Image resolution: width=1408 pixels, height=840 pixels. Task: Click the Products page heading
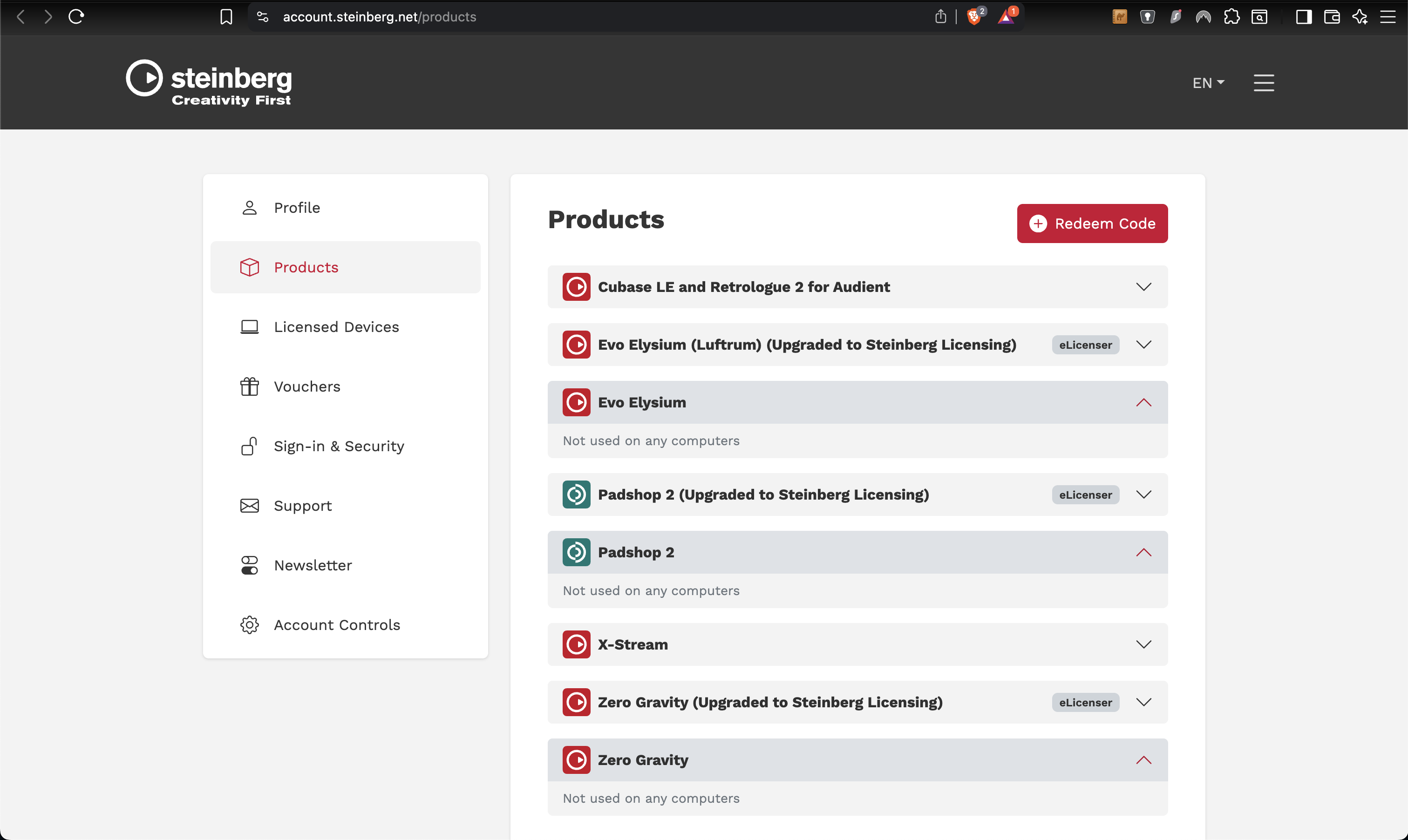click(x=606, y=220)
